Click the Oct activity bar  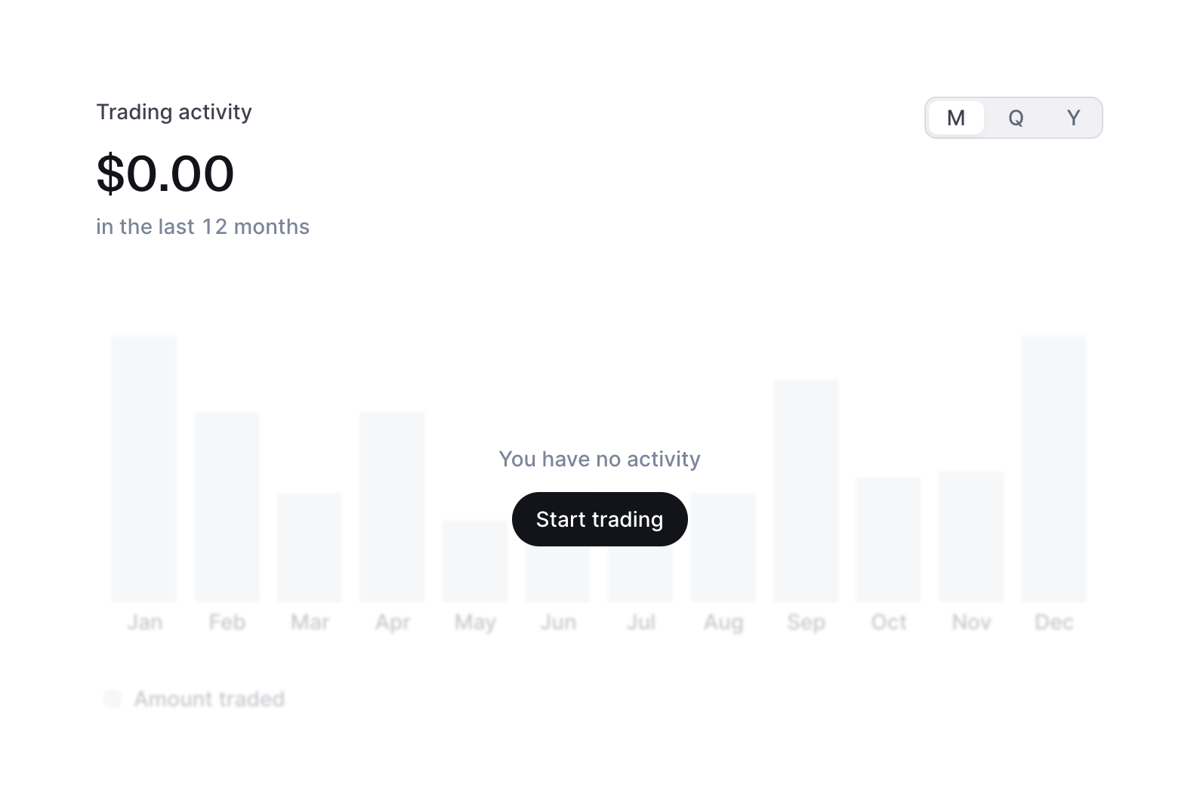pyautogui.click(x=888, y=537)
